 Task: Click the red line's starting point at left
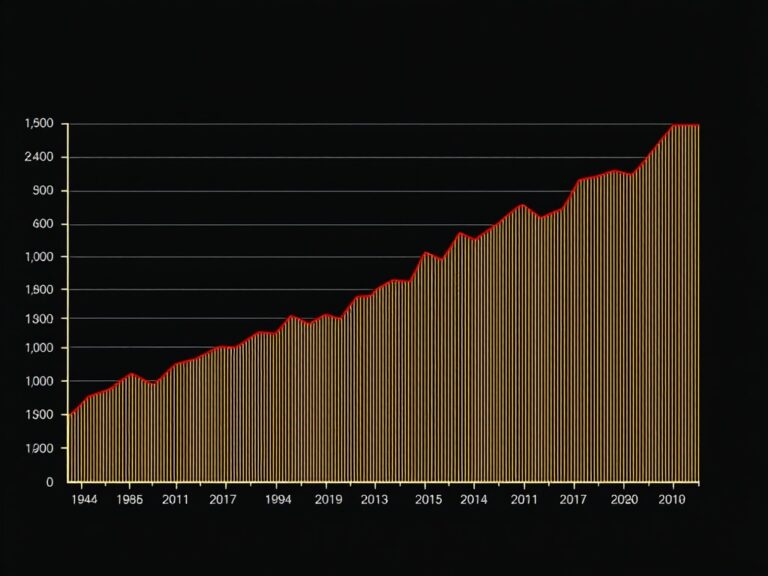[68, 414]
